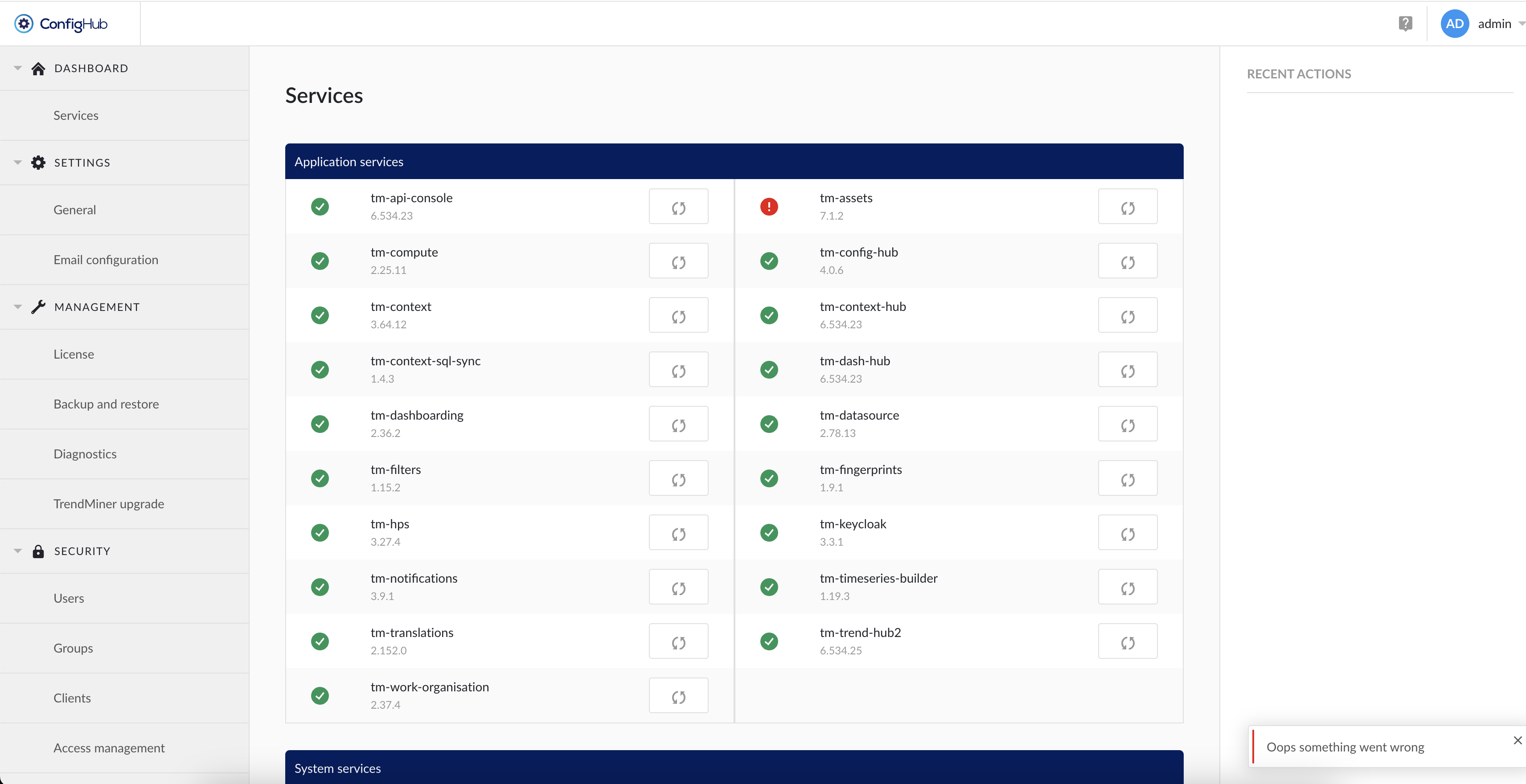
Task: Open the Services menu item
Action: (x=124, y=115)
